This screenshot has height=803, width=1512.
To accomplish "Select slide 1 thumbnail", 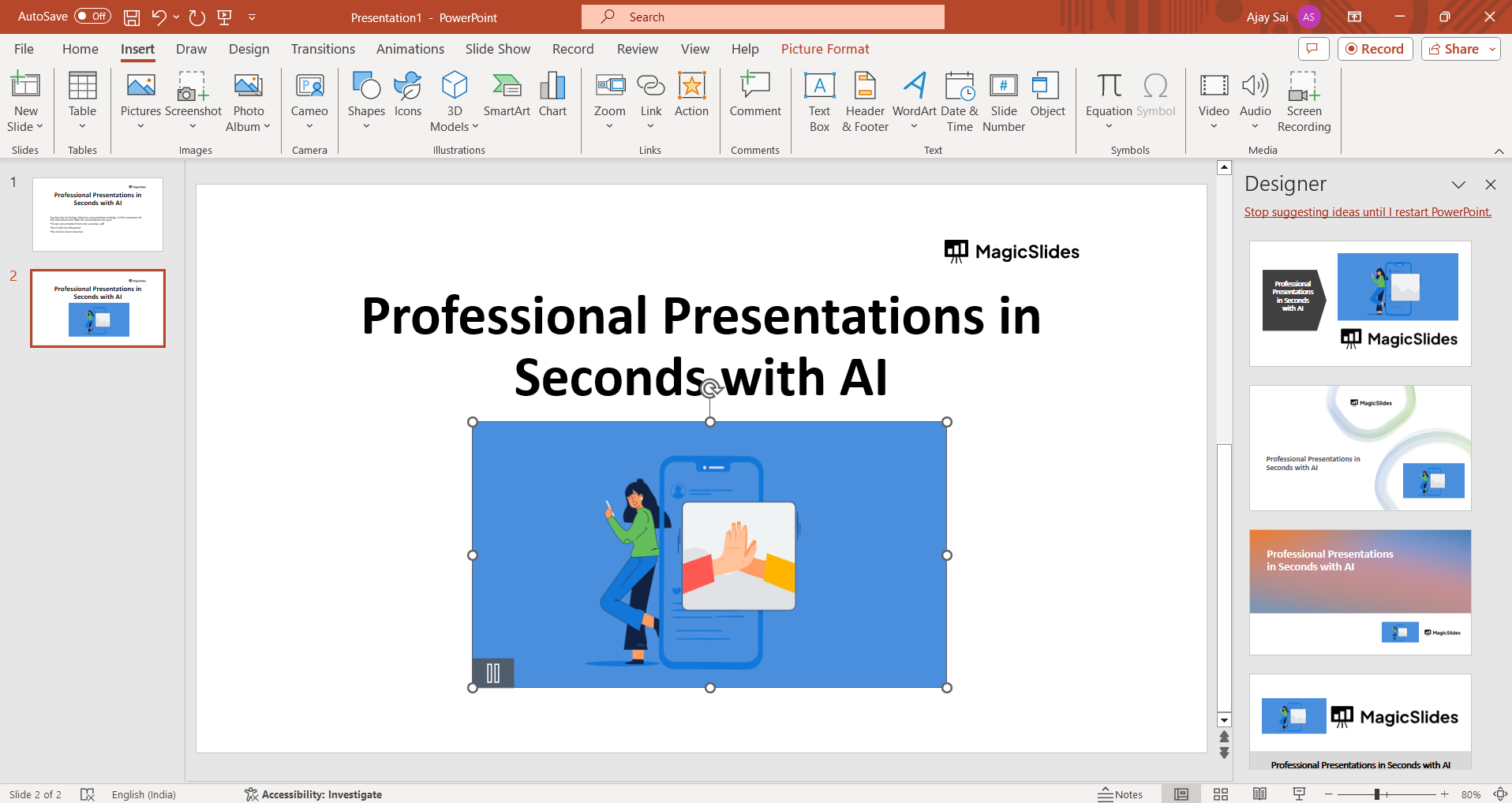I will click(x=98, y=215).
